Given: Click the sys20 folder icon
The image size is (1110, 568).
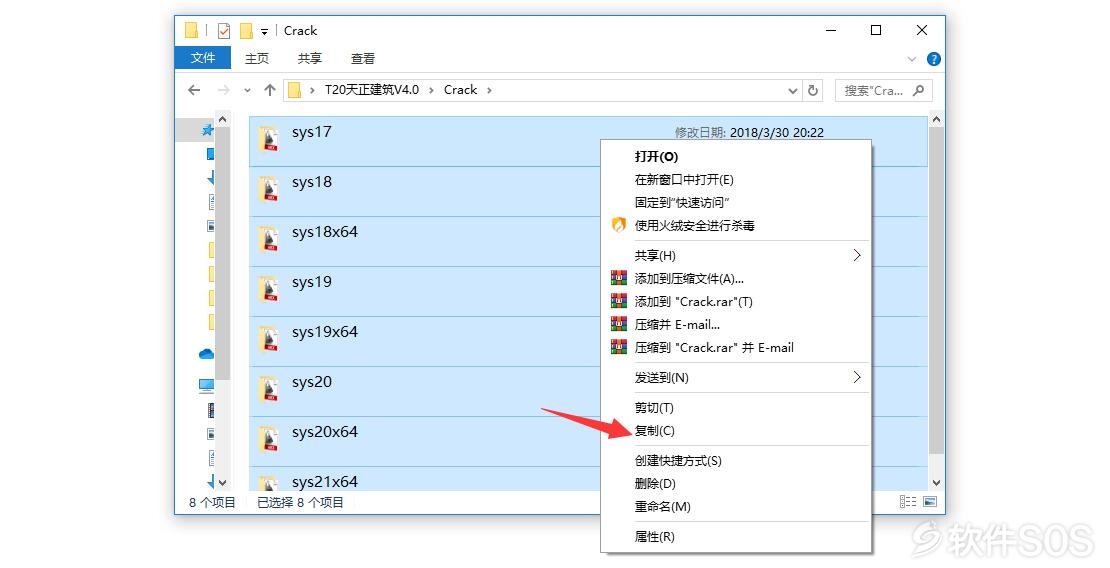Looking at the screenshot, I should (x=268, y=389).
